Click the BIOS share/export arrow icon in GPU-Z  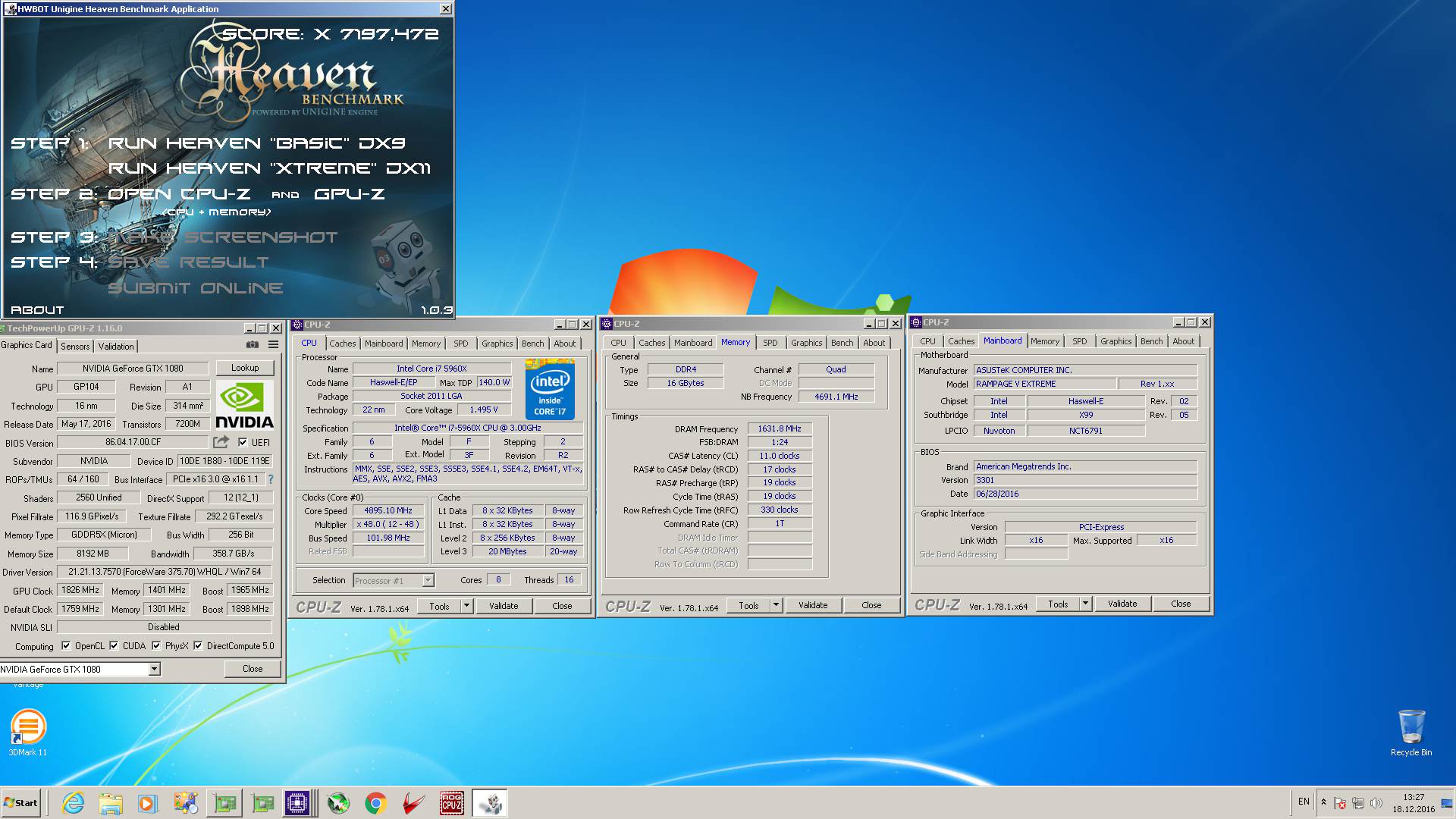221,442
